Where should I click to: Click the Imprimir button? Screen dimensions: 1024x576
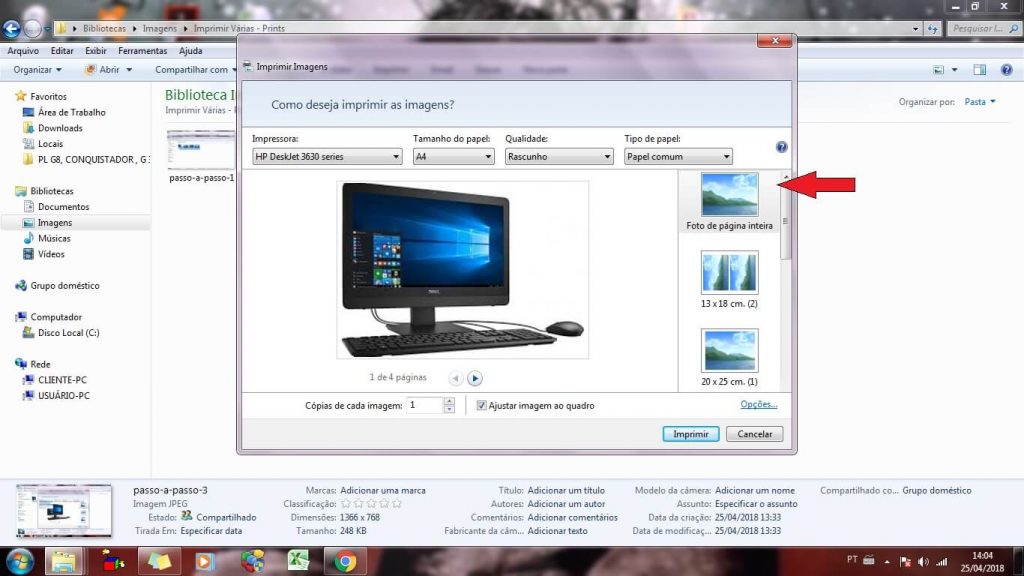point(691,434)
